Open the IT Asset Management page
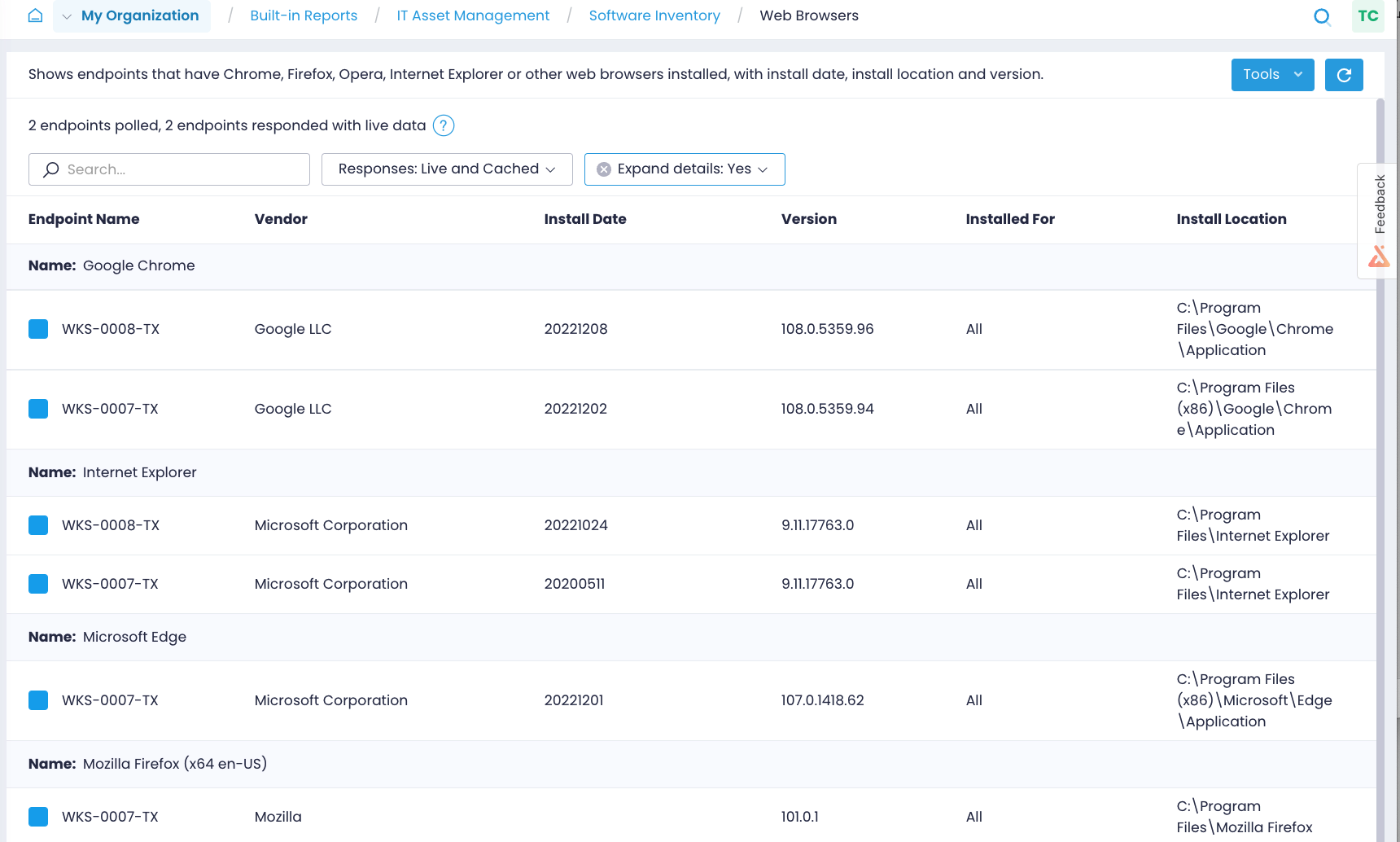 473,15
